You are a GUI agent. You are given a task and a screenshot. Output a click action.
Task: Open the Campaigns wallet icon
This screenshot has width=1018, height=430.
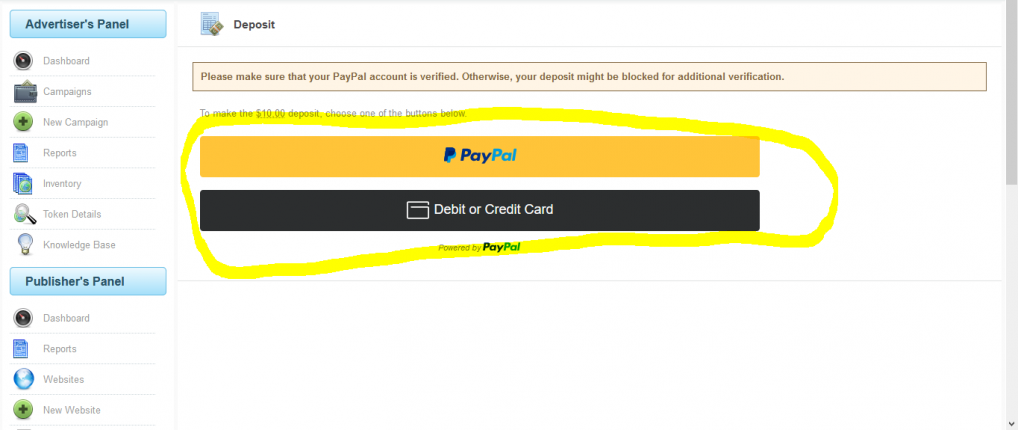click(x=25, y=92)
